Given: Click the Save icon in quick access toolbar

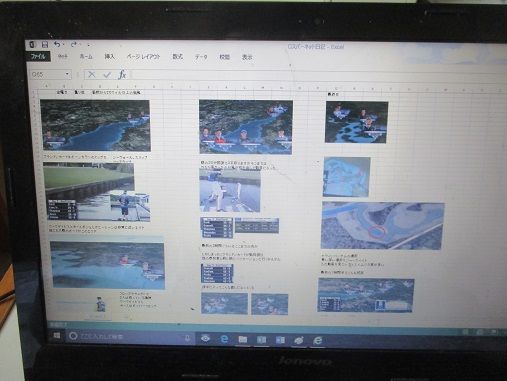Looking at the screenshot, I should pos(44,45).
